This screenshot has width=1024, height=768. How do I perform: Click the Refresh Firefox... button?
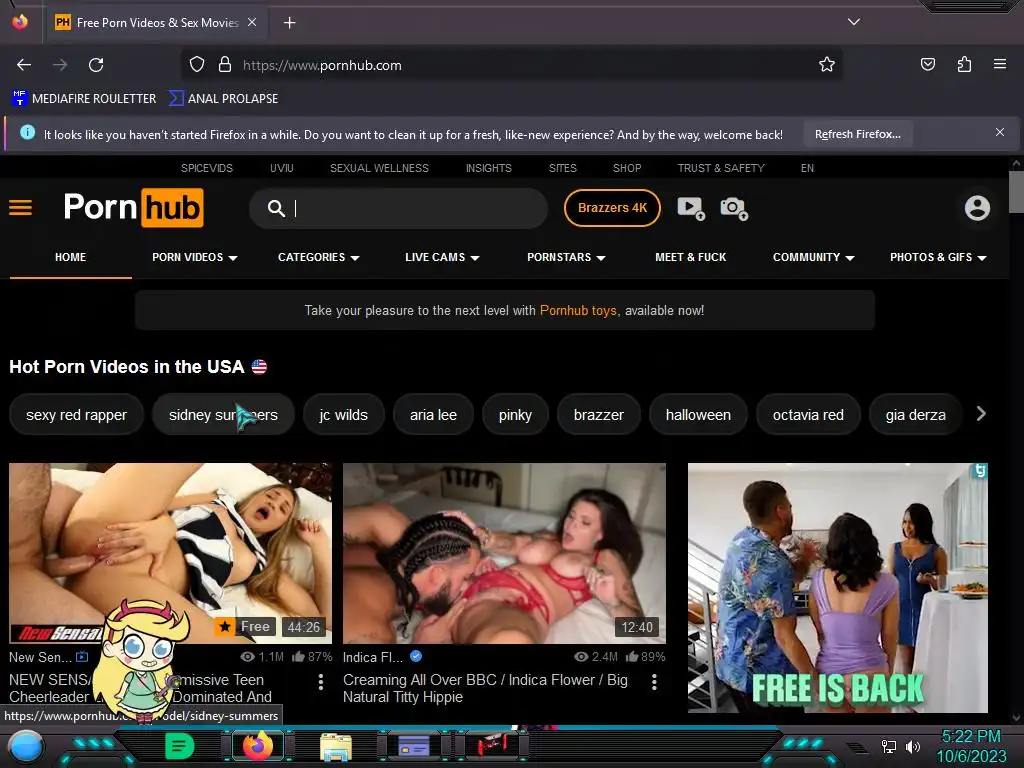click(x=857, y=134)
